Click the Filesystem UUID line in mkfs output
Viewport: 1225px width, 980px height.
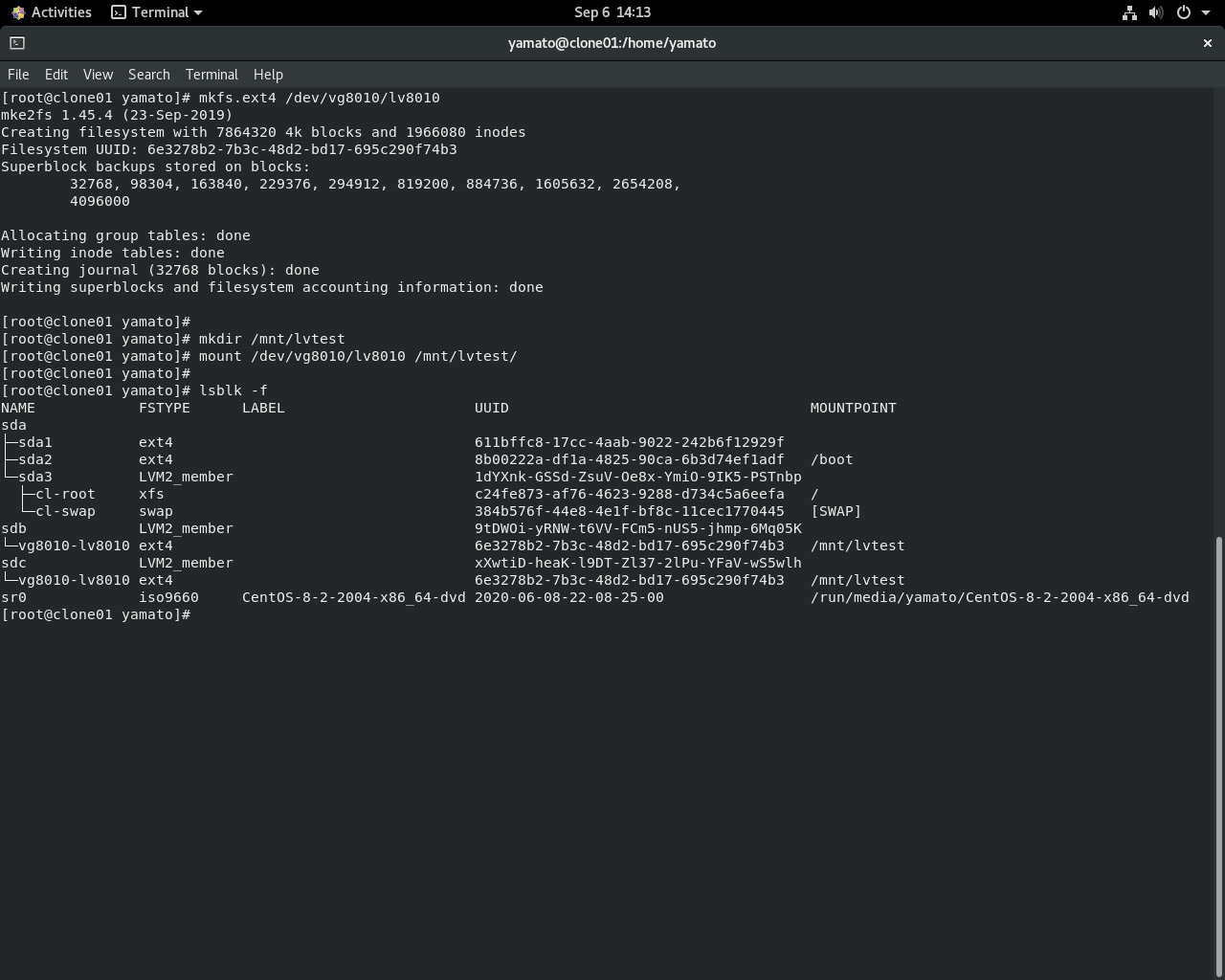[229, 149]
